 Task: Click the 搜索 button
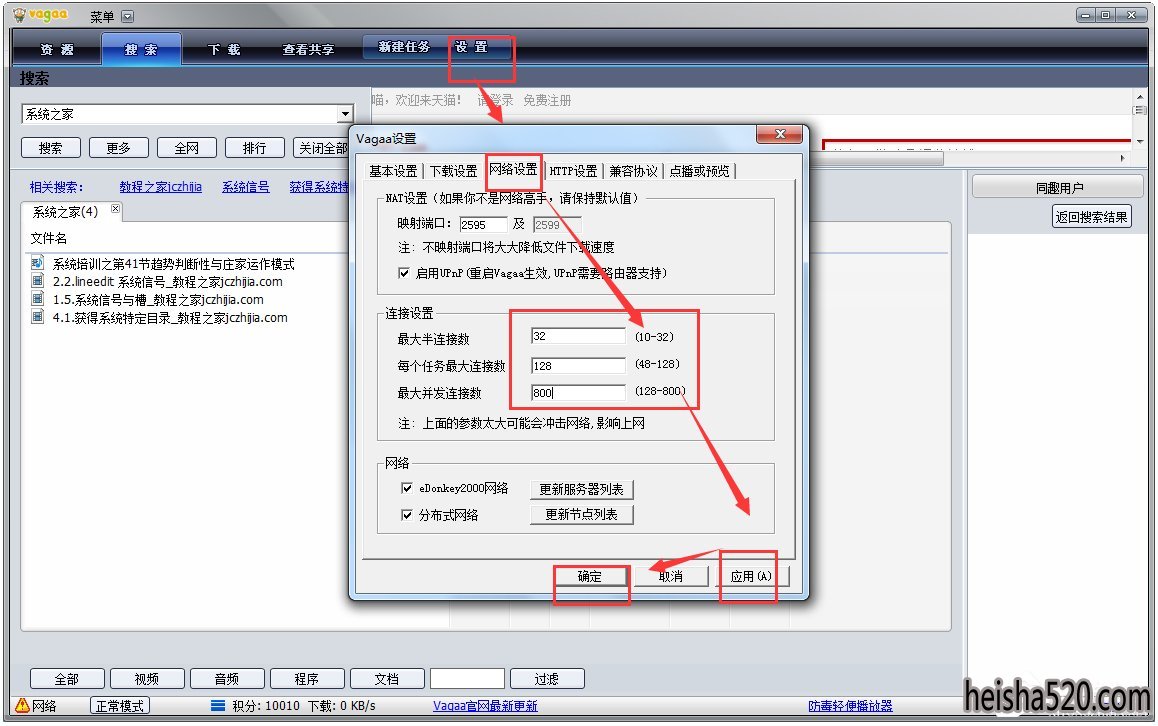(50, 148)
